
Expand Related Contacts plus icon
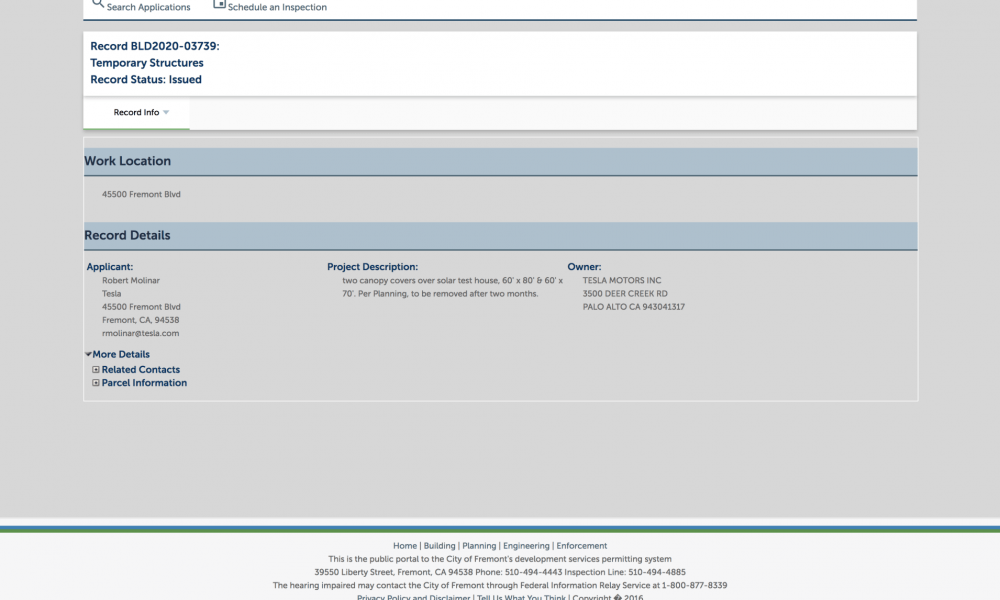tap(96, 370)
